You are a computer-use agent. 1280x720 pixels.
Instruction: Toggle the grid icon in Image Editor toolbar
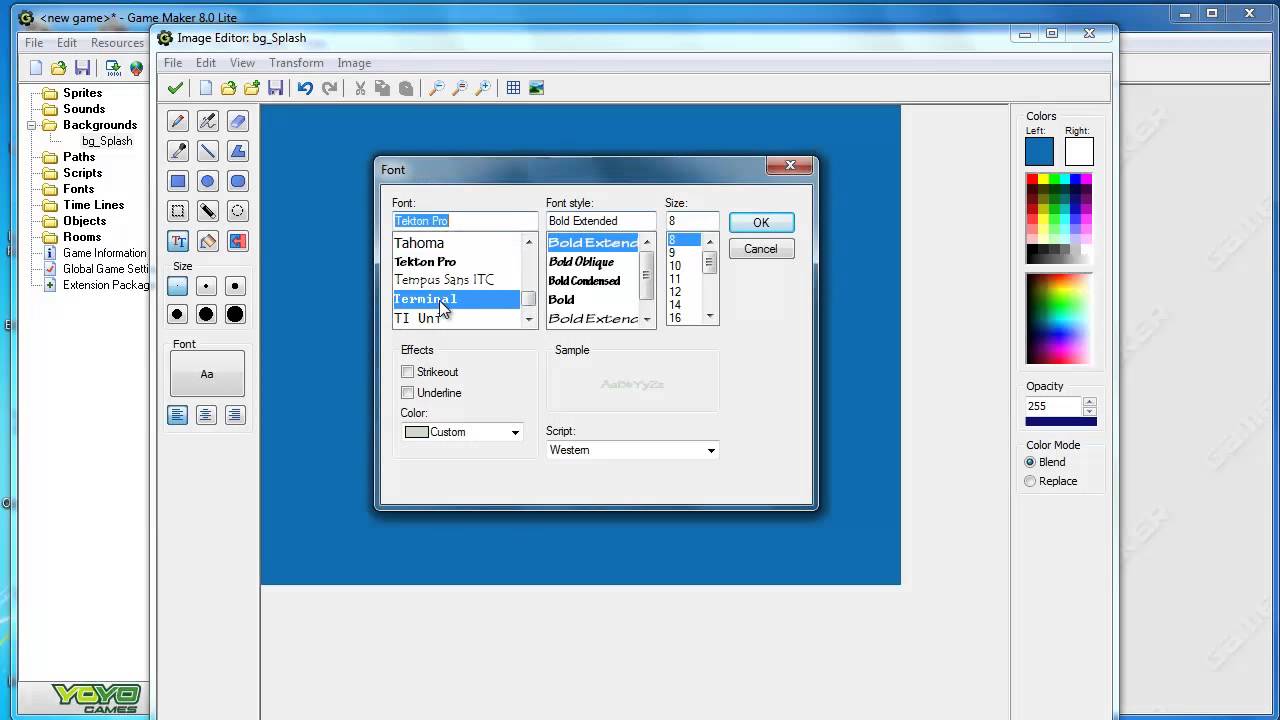point(513,88)
